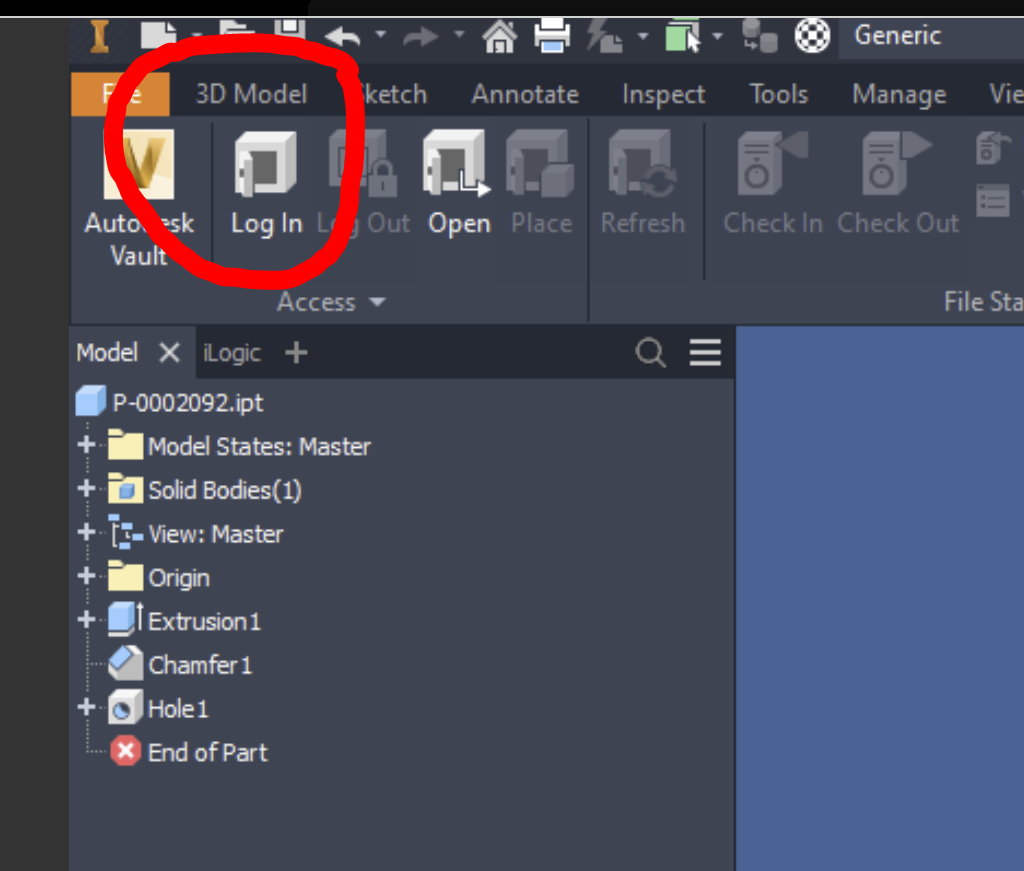The image size is (1024, 871).
Task: Open the Model browser settings hamburger menu
Action: coord(704,352)
